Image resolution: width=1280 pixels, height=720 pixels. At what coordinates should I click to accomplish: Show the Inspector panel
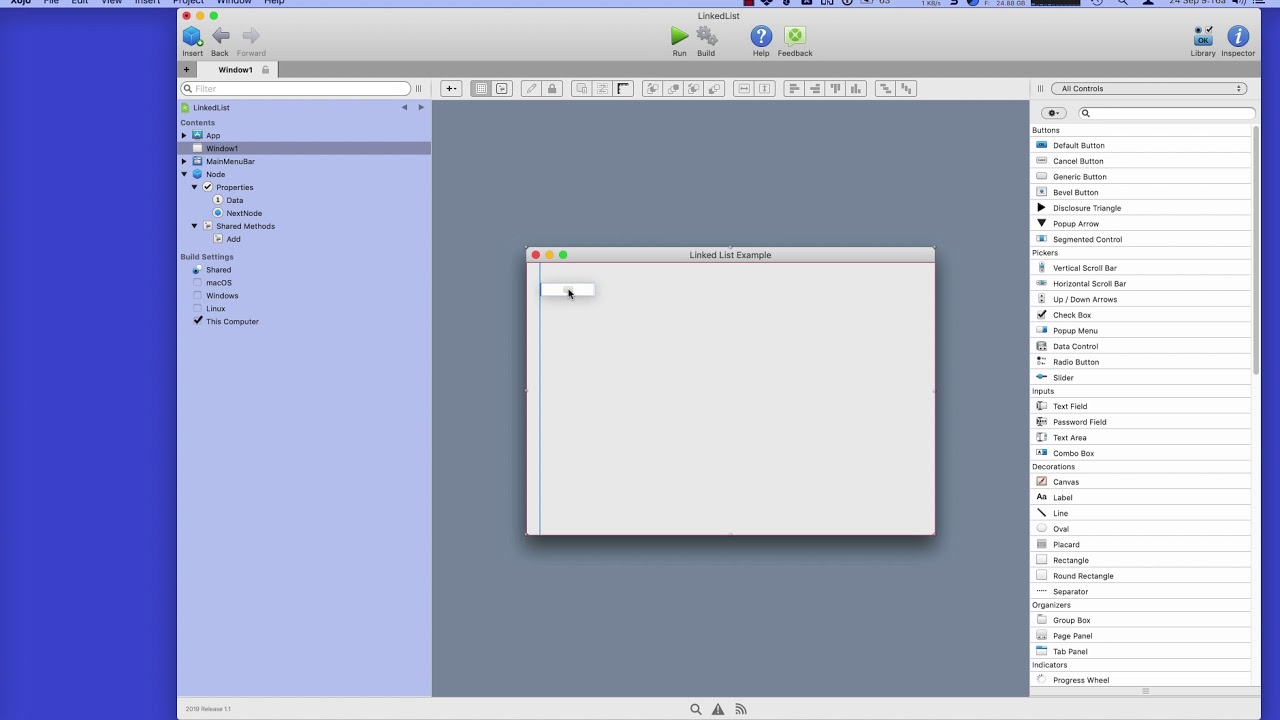[x=1238, y=37]
